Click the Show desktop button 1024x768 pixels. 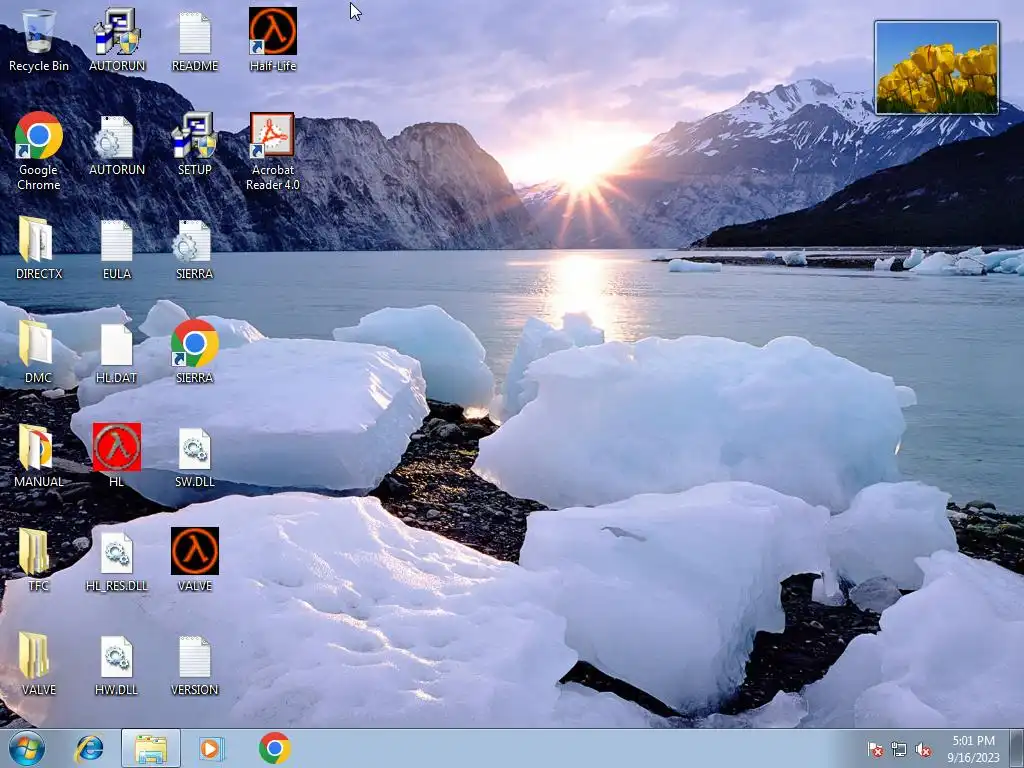1017,748
